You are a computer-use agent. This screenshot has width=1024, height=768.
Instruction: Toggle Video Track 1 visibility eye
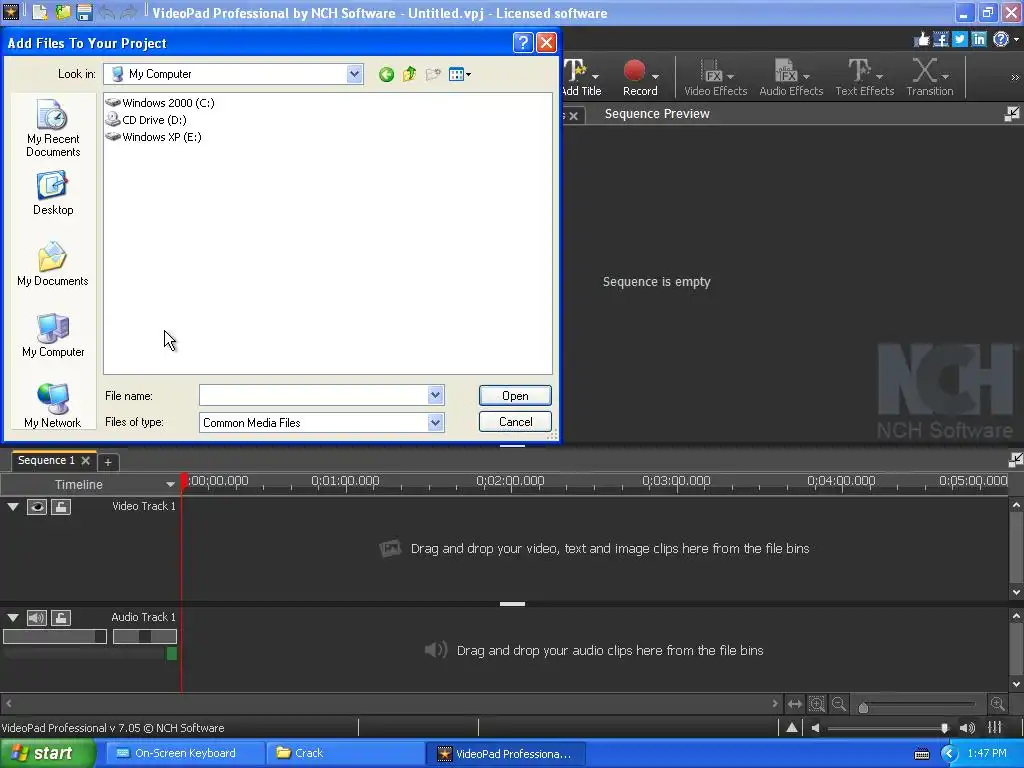point(37,507)
